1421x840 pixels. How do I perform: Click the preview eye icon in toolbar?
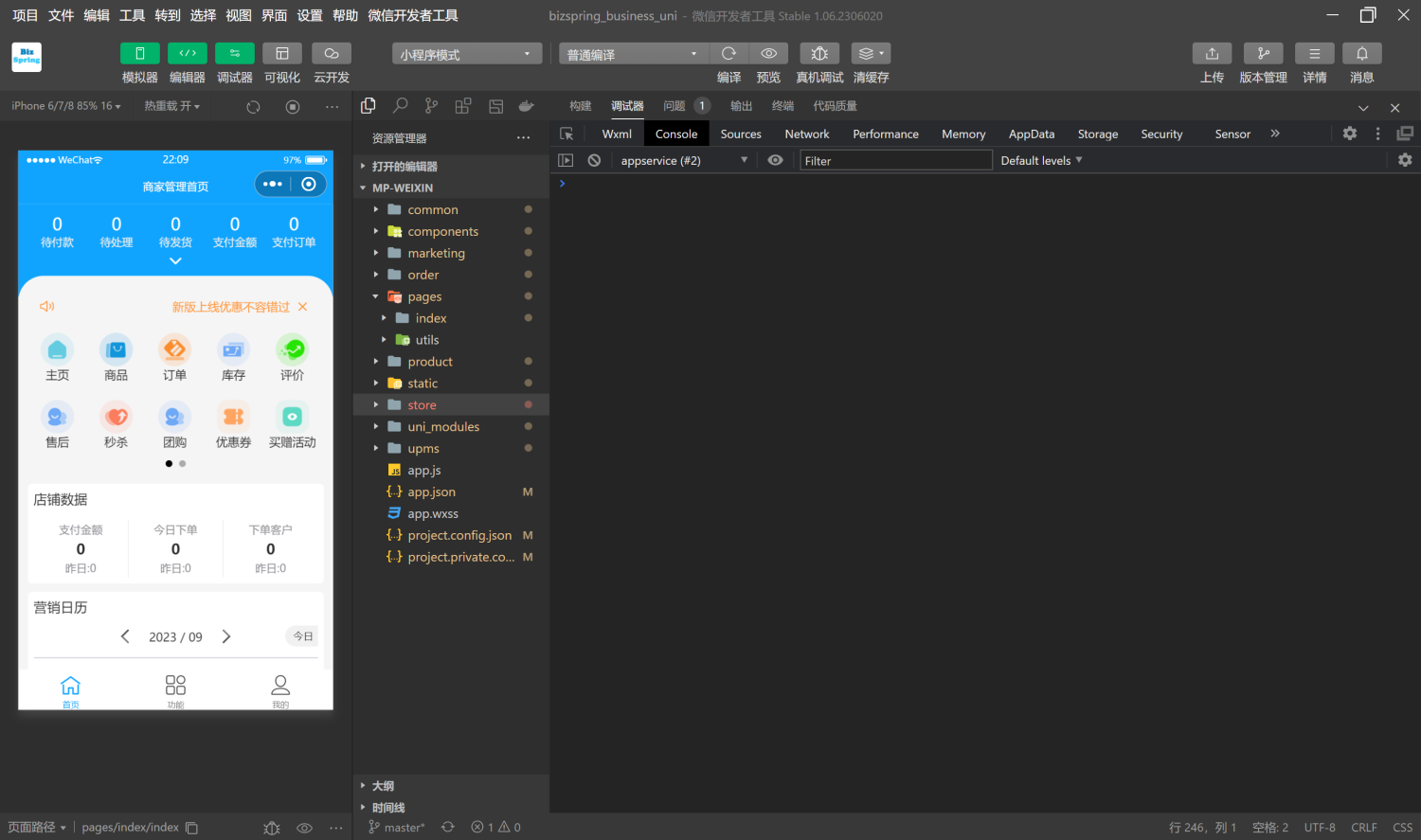pos(769,54)
